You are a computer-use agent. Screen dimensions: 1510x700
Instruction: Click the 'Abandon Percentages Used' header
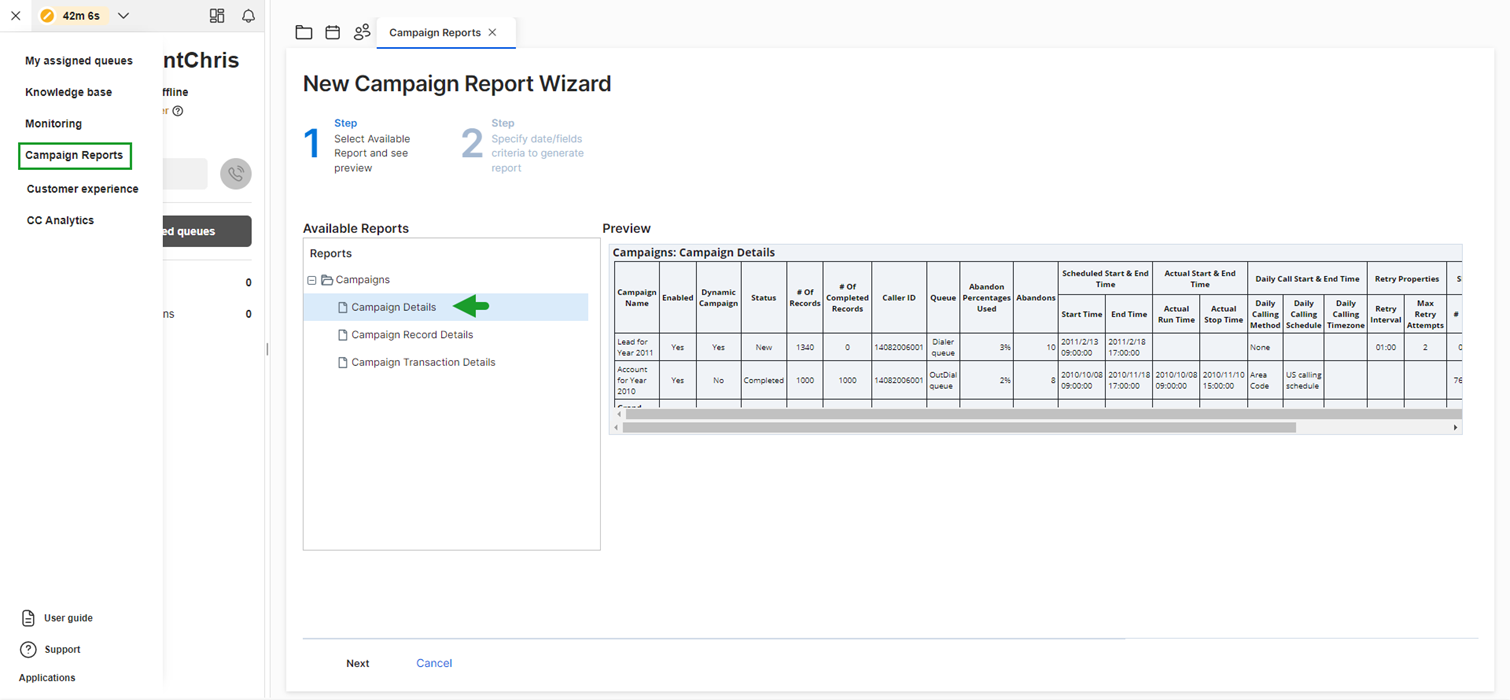coord(986,298)
